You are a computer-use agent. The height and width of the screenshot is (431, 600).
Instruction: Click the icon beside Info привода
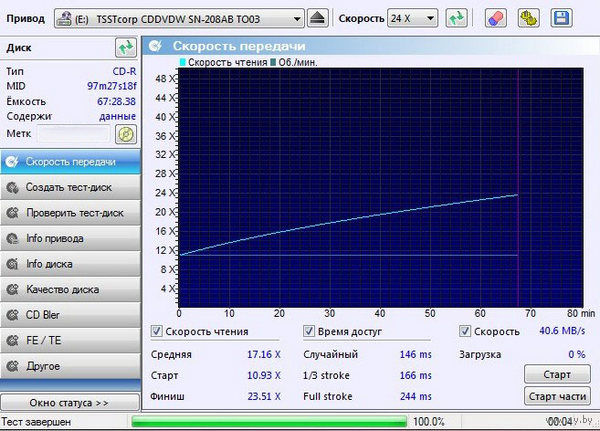[13, 238]
